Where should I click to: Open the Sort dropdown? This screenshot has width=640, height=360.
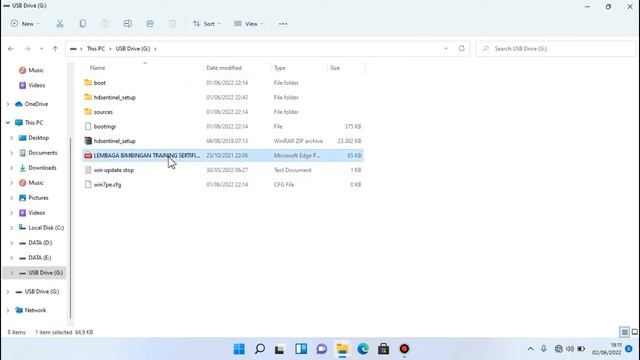(207, 24)
